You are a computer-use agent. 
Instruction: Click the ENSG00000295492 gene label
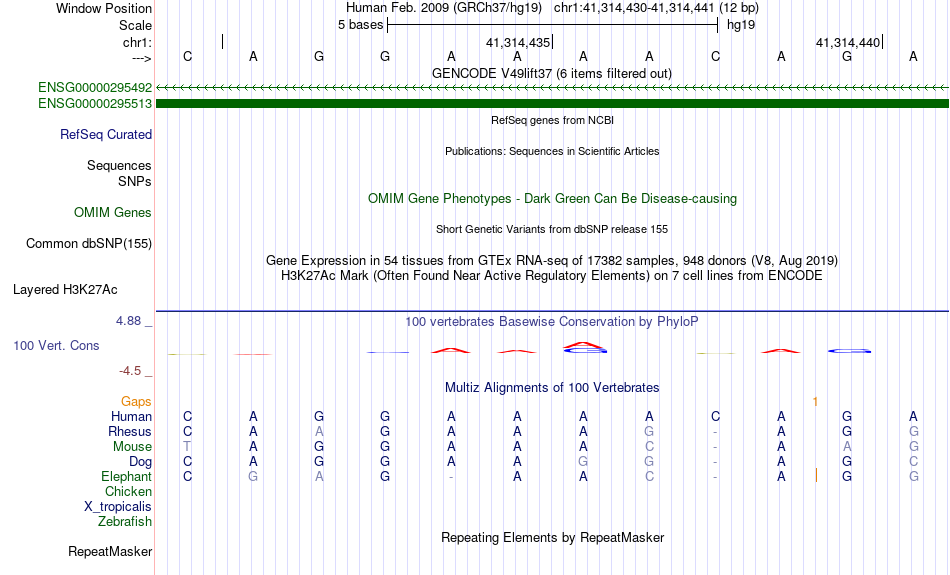click(x=95, y=87)
